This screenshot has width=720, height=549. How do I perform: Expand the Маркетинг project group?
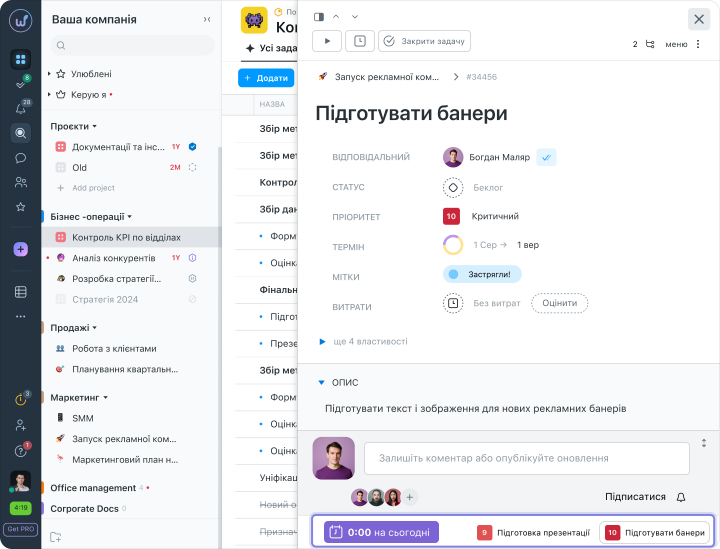pos(104,397)
